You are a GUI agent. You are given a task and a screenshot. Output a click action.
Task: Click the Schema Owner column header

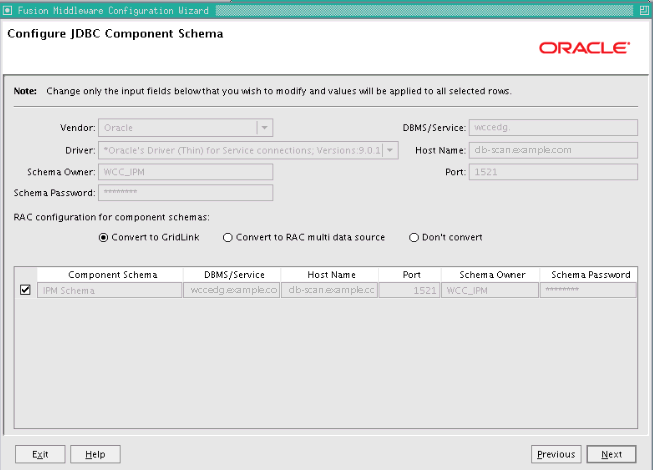coord(491,275)
